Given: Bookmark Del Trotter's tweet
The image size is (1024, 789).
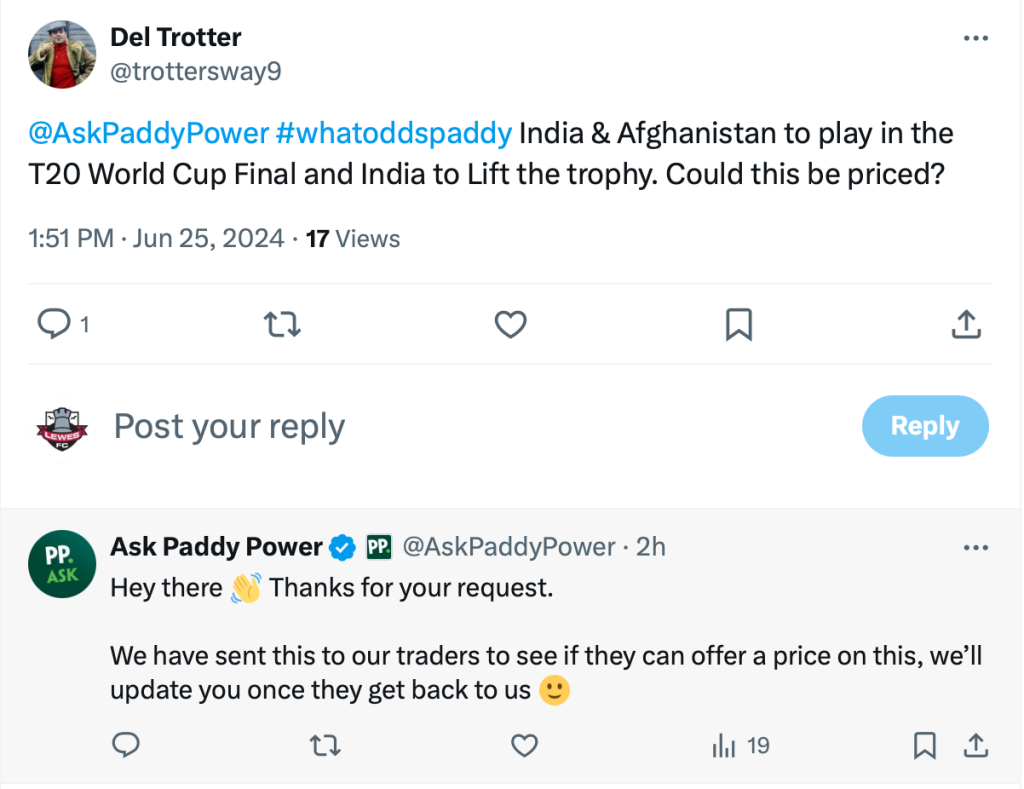Looking at the screenshot, I should (738, 324).
